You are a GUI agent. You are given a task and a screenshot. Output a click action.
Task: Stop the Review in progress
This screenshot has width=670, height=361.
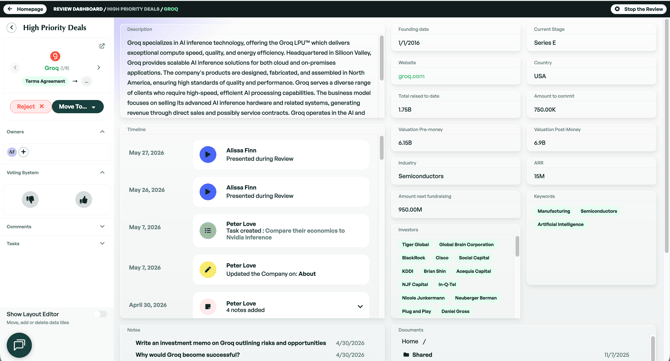(639, 9)
